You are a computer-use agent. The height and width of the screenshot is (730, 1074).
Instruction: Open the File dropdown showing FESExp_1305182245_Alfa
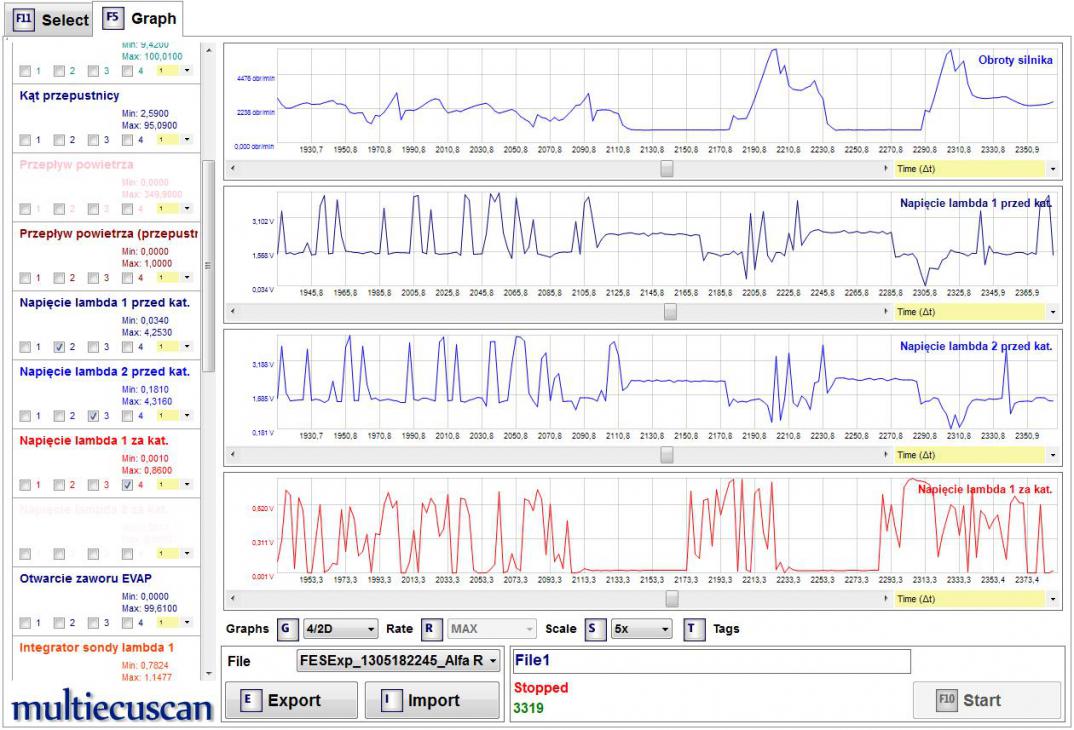pos(398,661)
